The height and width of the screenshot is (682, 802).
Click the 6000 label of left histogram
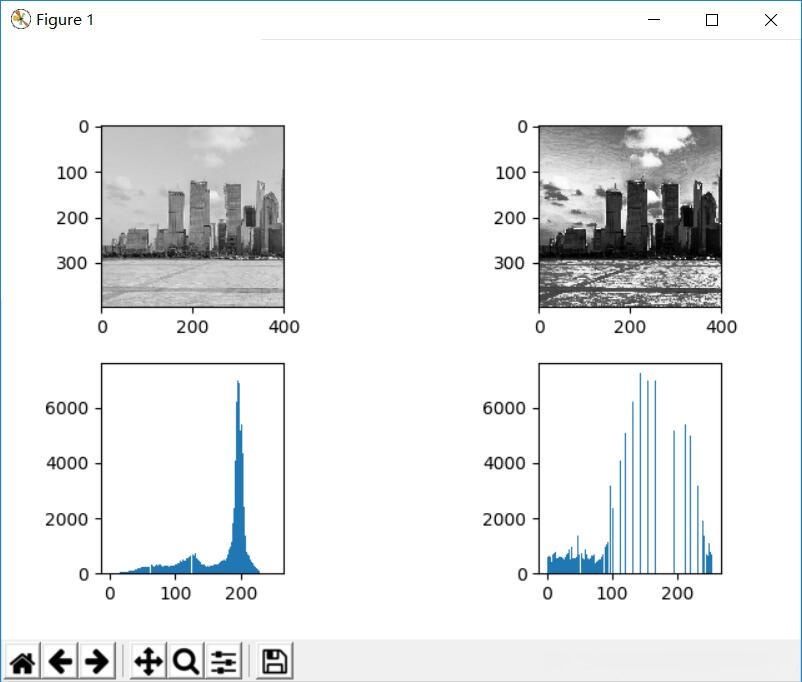pyautogui.click(x=66, y=408)
